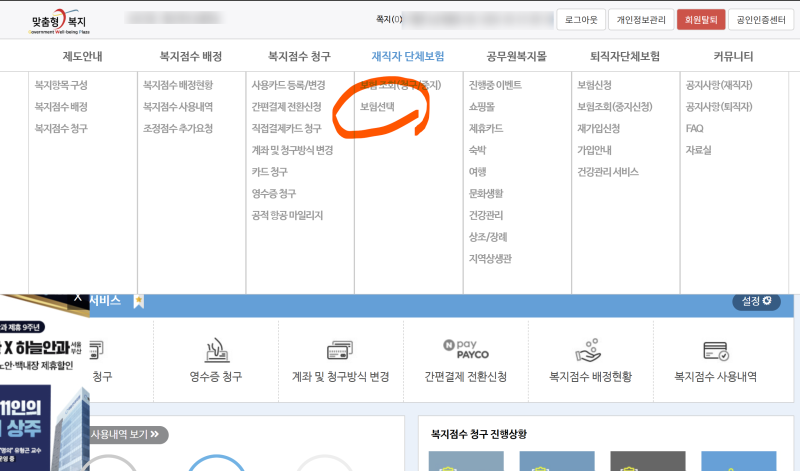Select 건강관리 under 공무원복지몰
This screenshot has height=471, width=800.
(486, 215)
